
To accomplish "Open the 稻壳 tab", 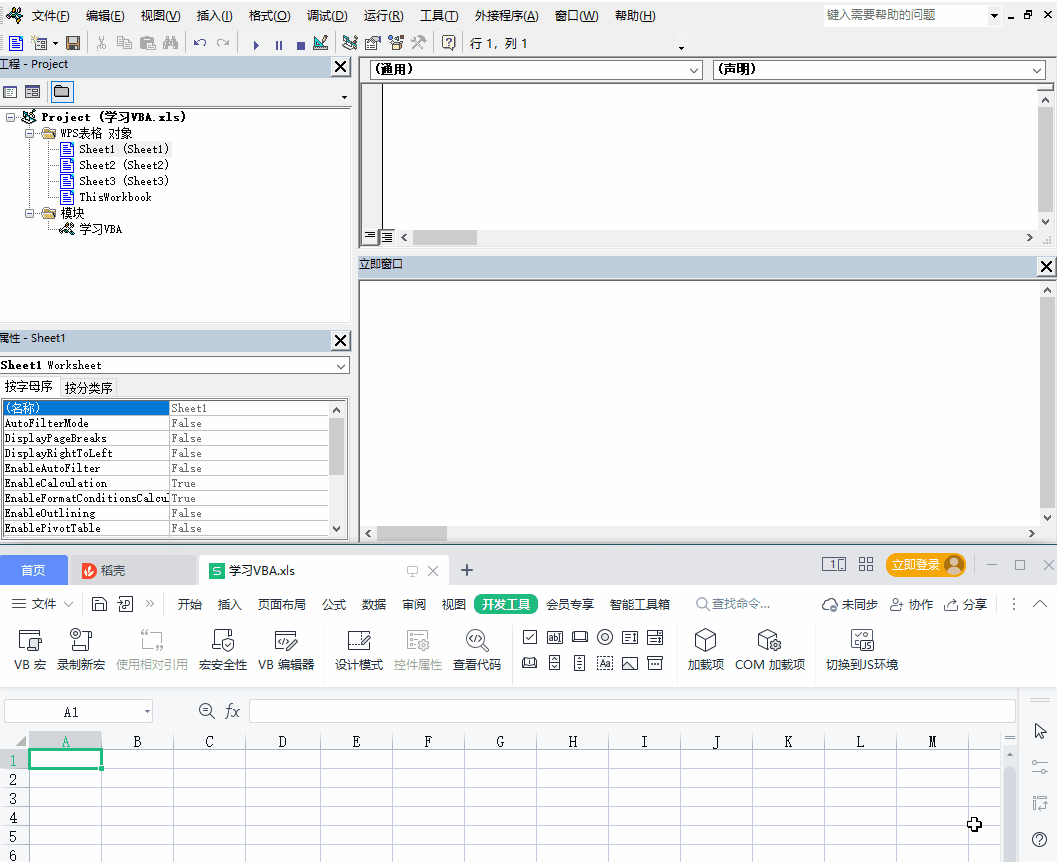I will pyautogui.click(x=133, y=570).
